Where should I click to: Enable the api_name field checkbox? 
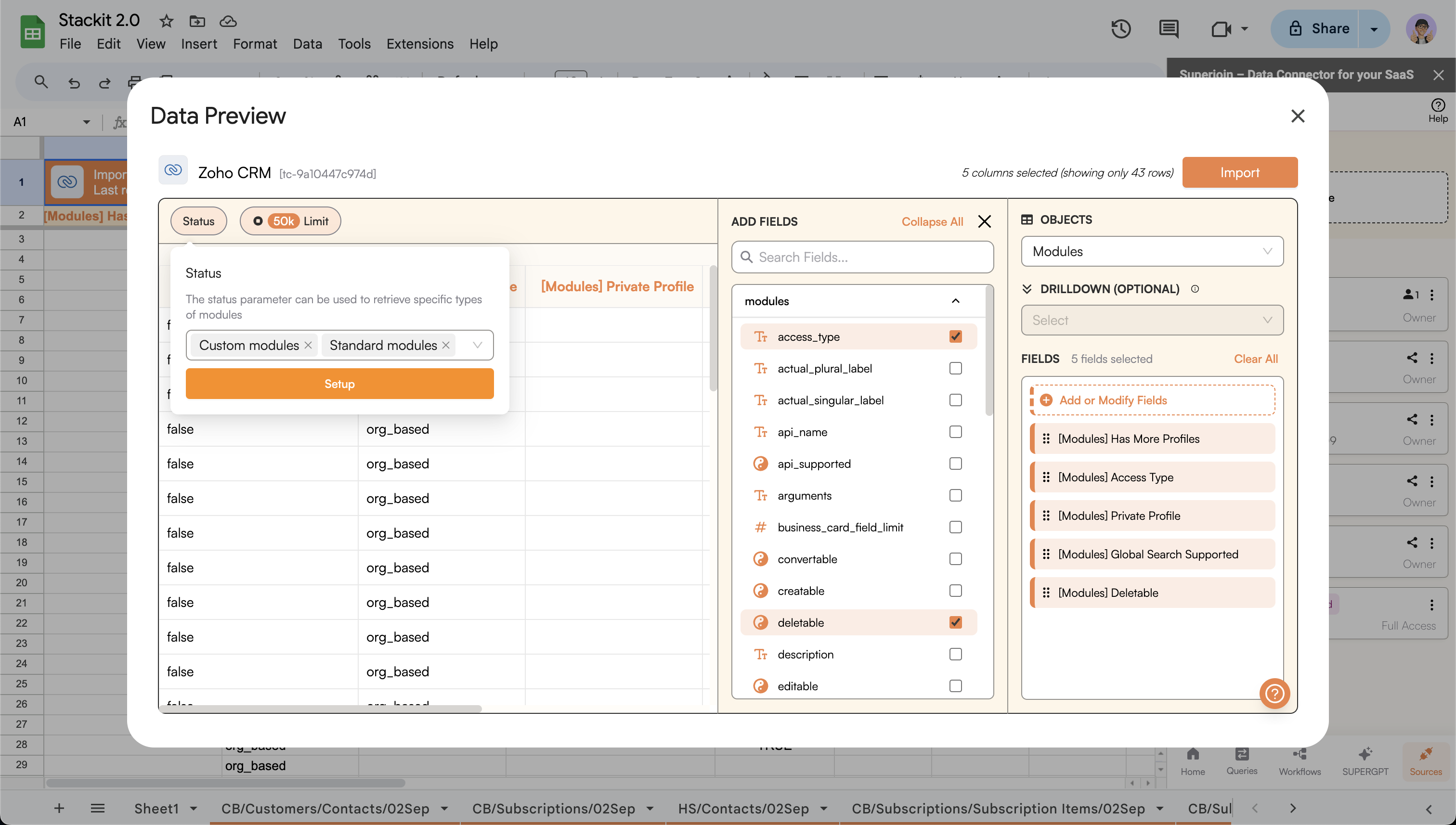point(956,432)
